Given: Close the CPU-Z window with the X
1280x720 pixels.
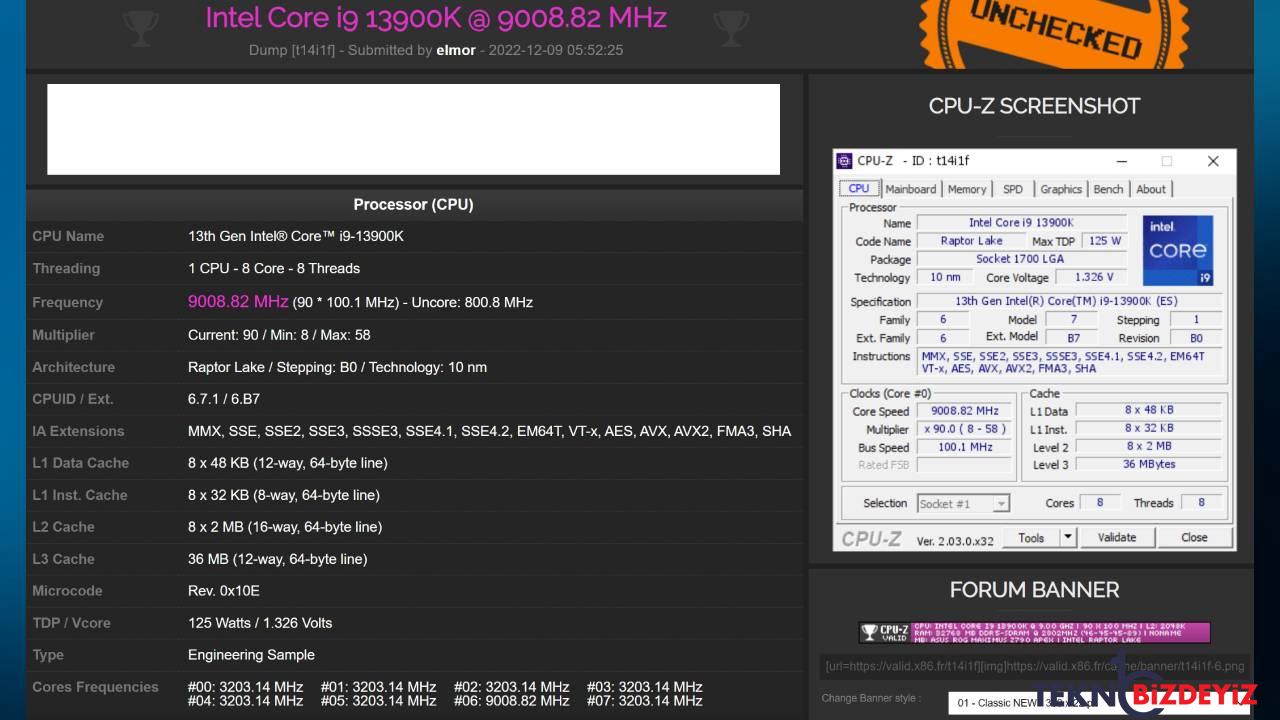Looking at the screenshot, I should click(1213, 161).
